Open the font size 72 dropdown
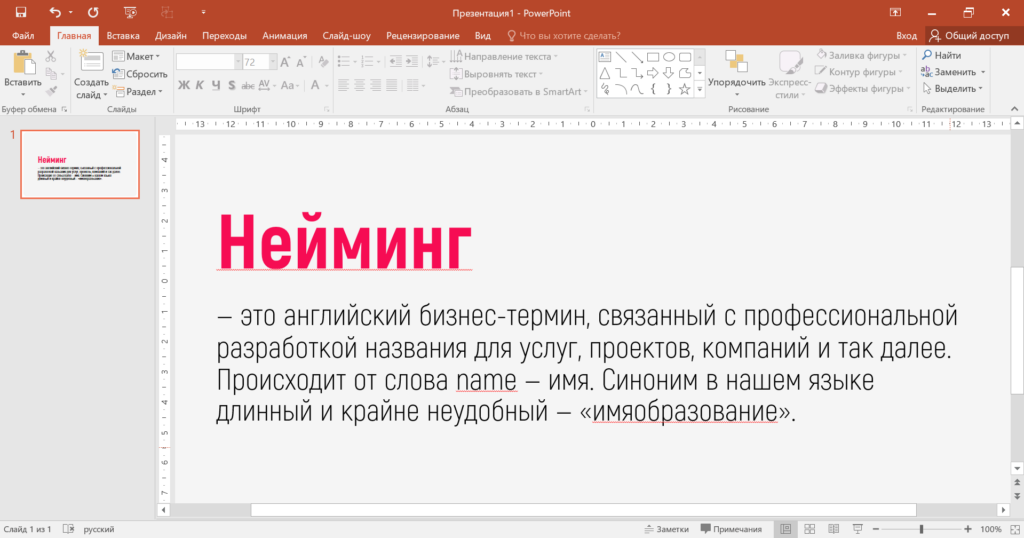Screen dimensions: 1024x538 point(273,62)
